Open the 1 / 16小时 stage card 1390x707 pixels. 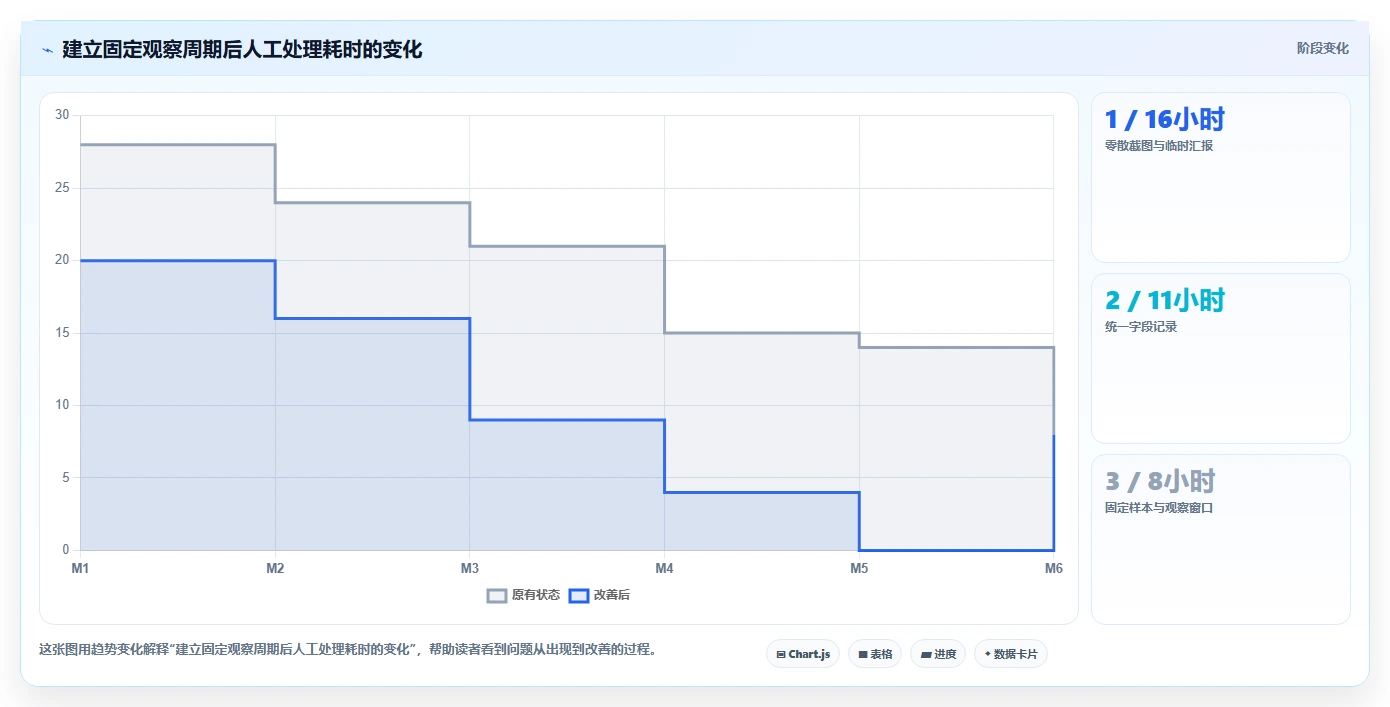click(1220, 177)
